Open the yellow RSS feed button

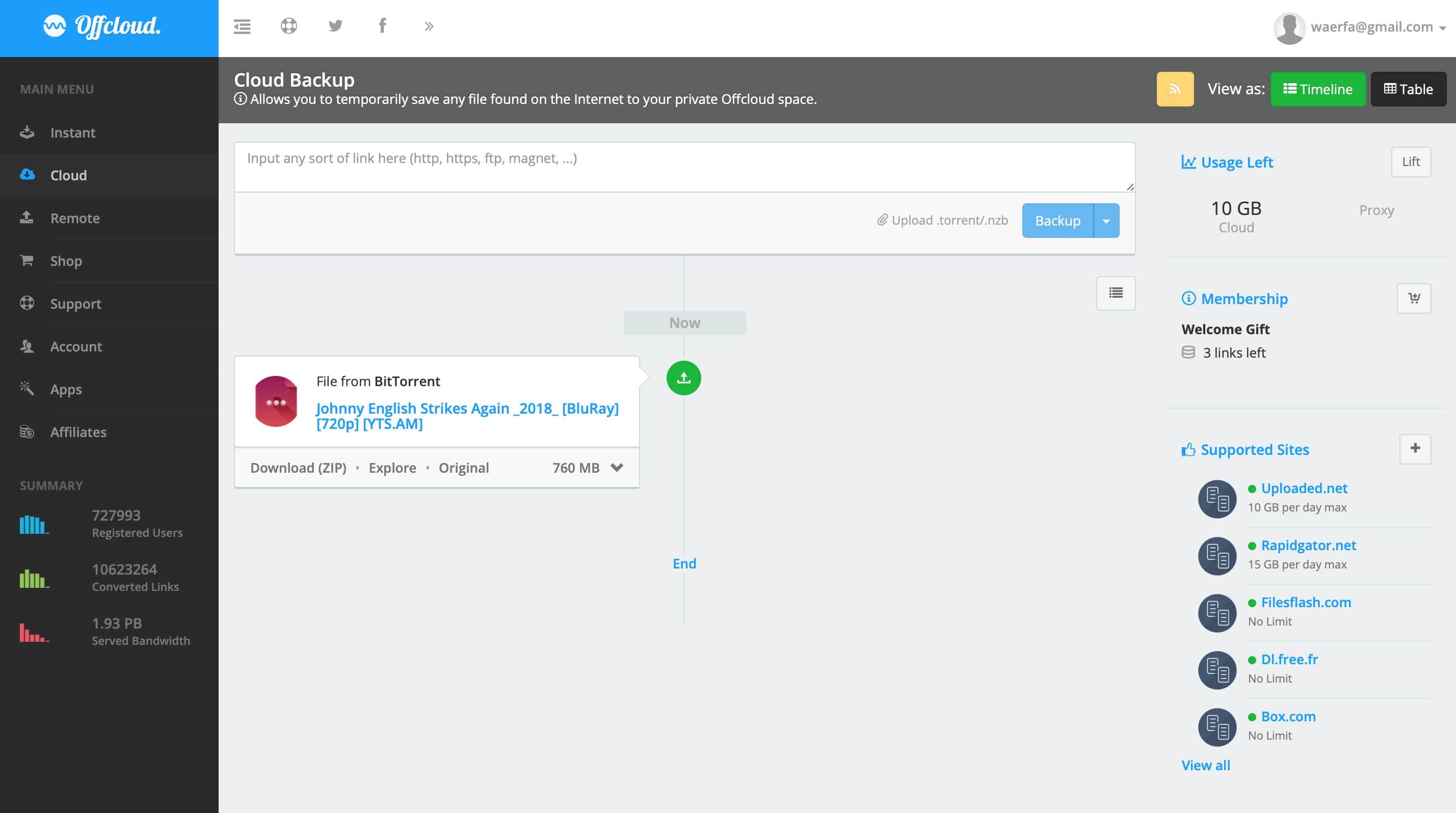[x=1175, y=89]
